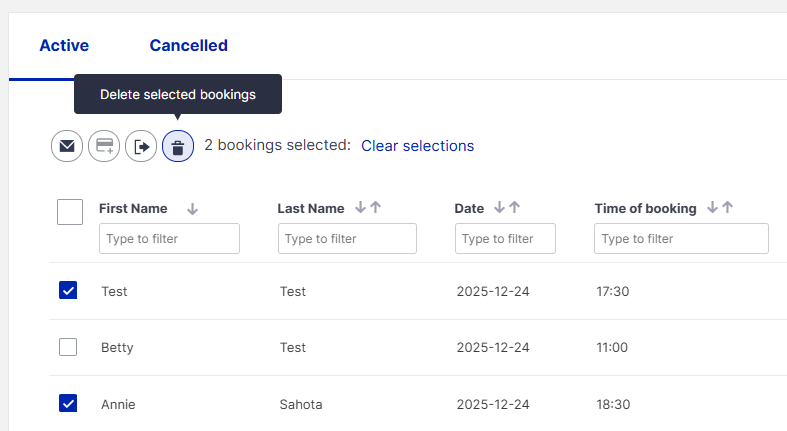Open the Active tab
787x431 pixels.
click(x=64, y=45)
